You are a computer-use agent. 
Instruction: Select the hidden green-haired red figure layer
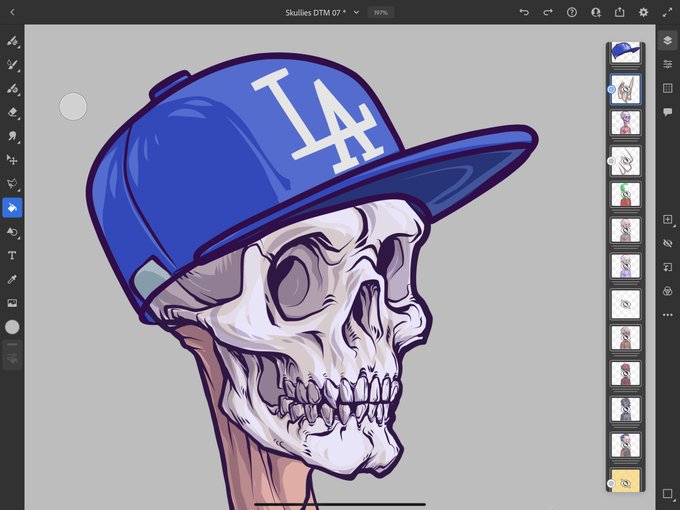coord(625,194)
